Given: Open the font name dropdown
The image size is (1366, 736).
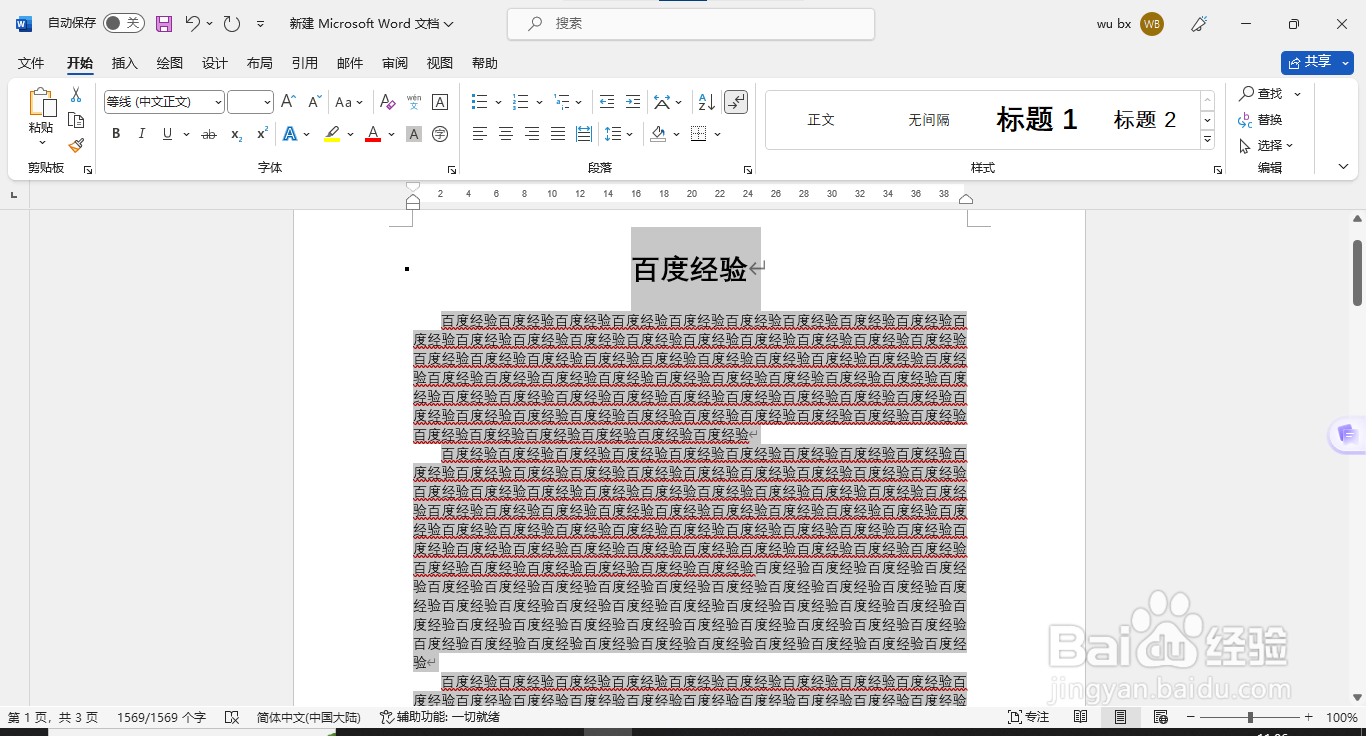Looking at the screenshot, I should [218, 102].
